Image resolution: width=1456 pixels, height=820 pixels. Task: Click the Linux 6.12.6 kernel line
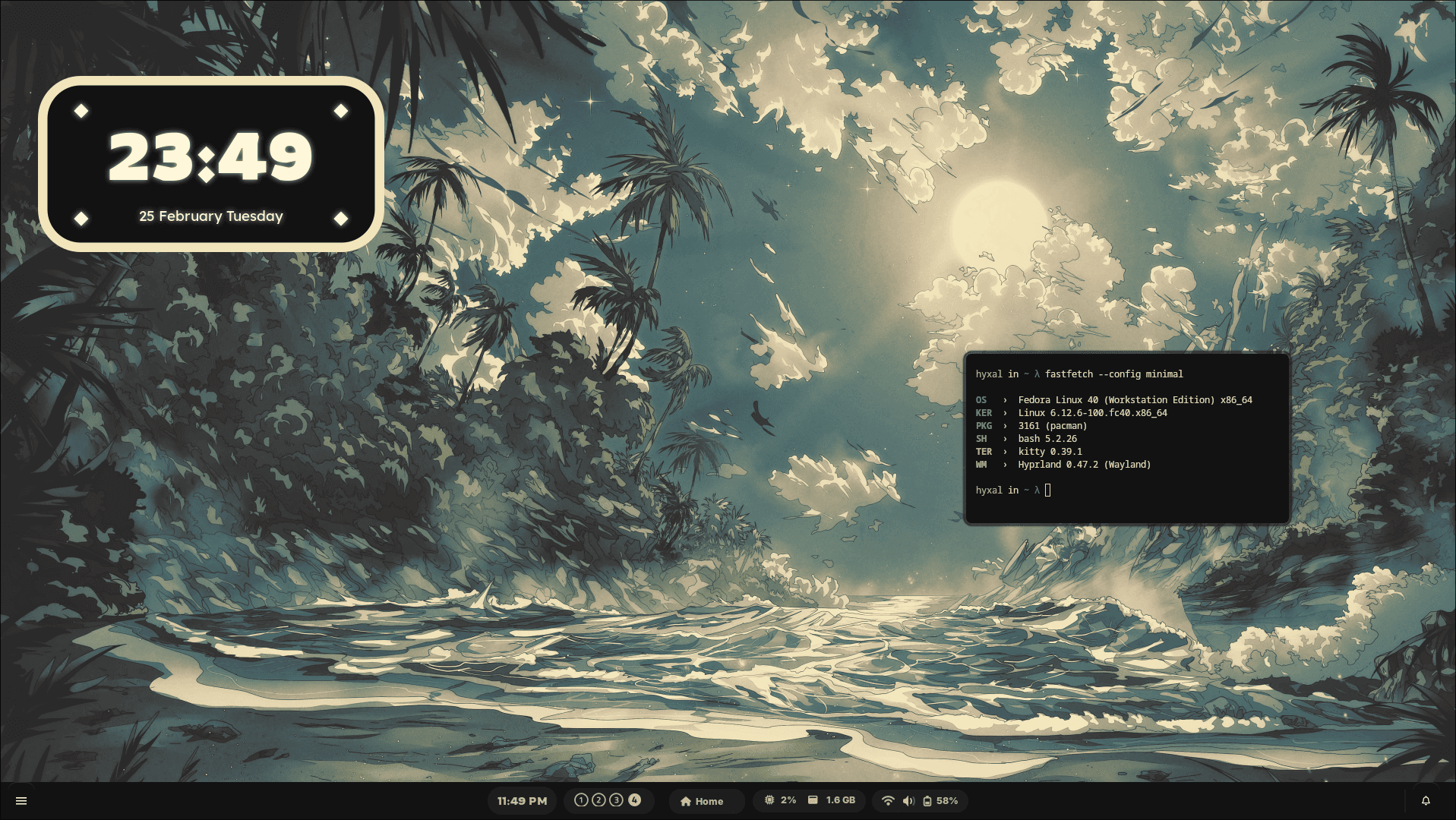point(1072,413)
